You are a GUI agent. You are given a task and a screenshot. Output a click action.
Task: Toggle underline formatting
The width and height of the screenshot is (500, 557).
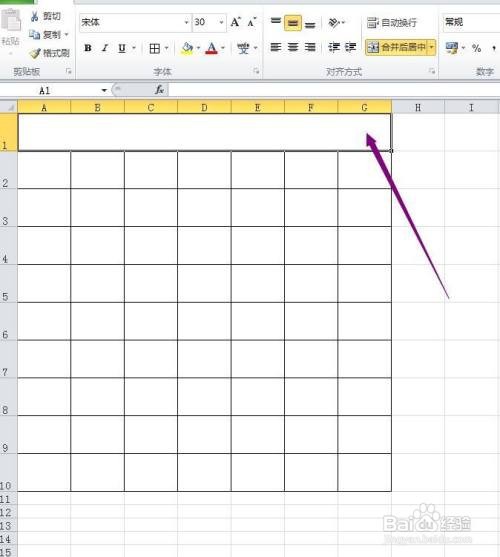(122, 48)
